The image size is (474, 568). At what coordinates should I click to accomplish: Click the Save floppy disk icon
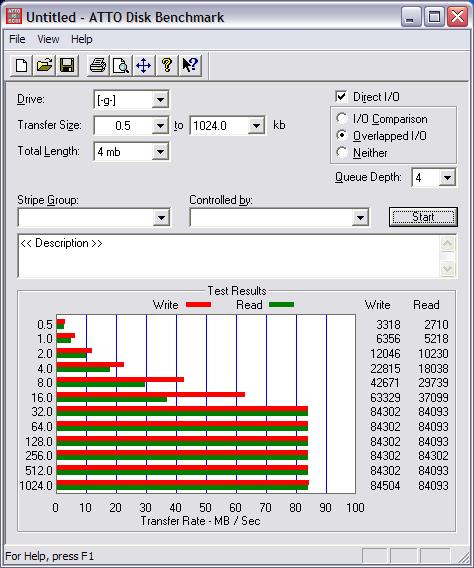pyautogui.click(x=67, y=66)
